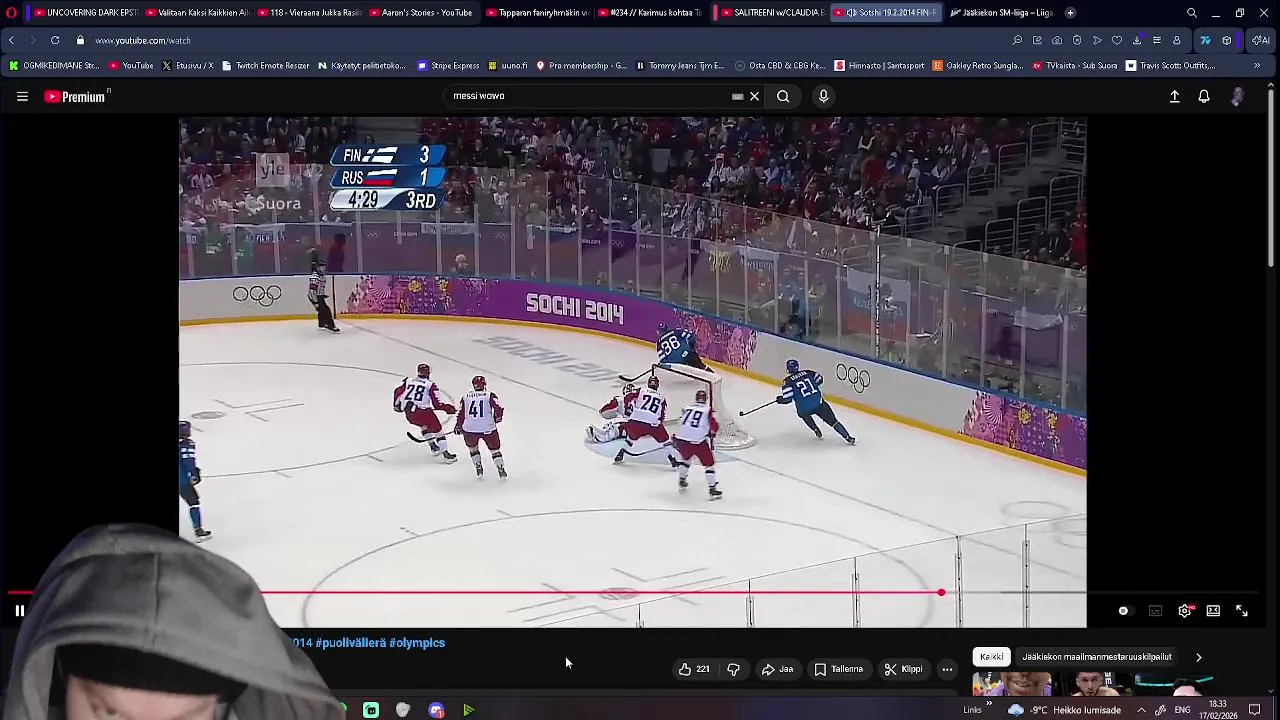Open the clock showing 18.33
The image size is (1280, 720).
[1219, 709]
